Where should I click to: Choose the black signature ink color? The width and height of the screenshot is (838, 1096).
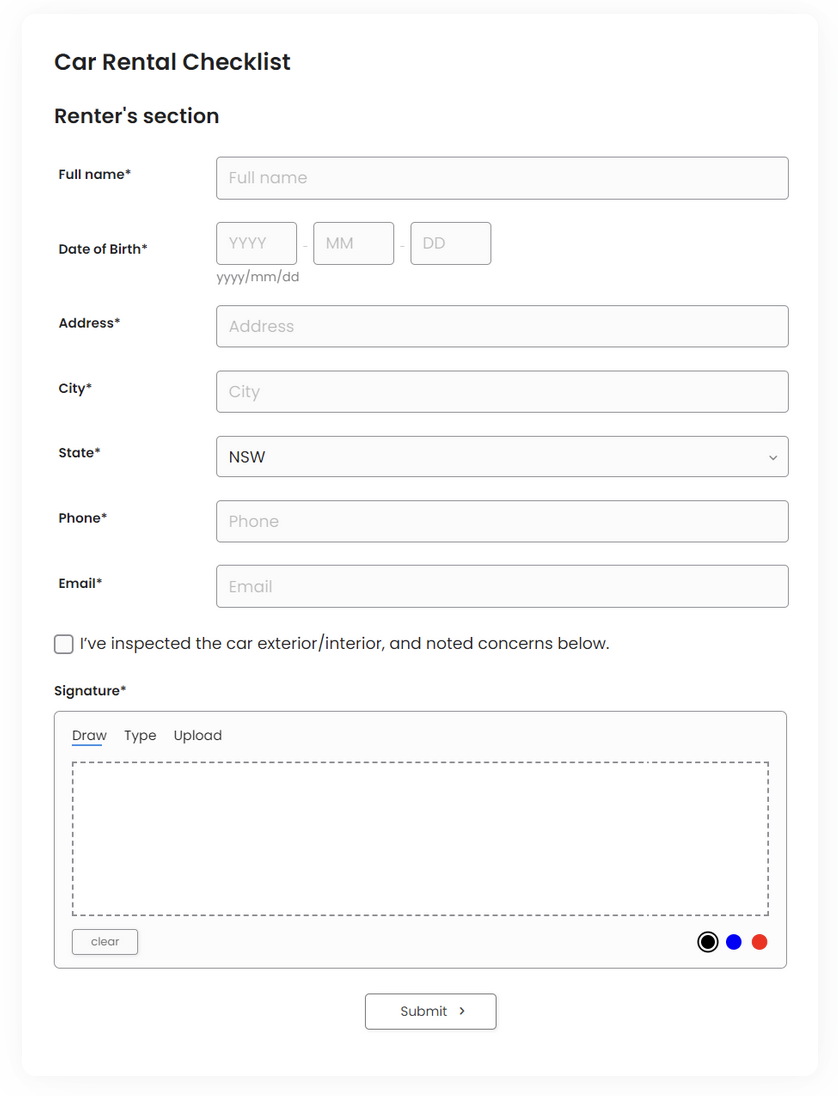click(x=708, y=942)
